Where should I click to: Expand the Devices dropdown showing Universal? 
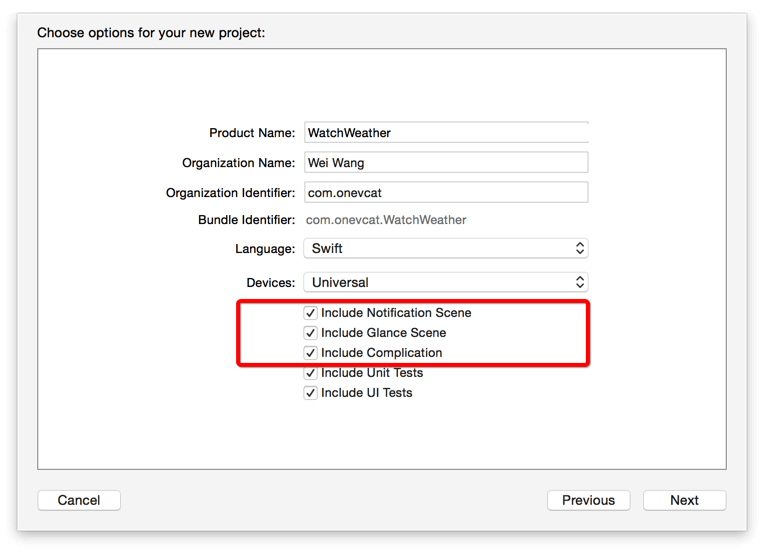click(x=446, y=282)
